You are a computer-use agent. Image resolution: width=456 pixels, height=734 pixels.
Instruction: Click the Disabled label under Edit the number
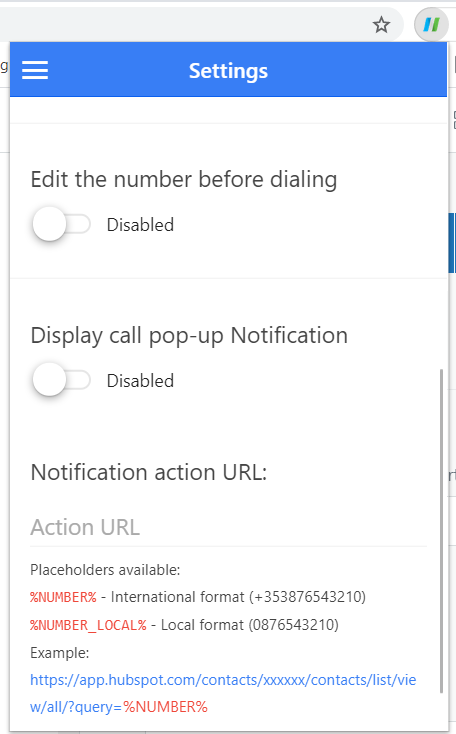140,225
